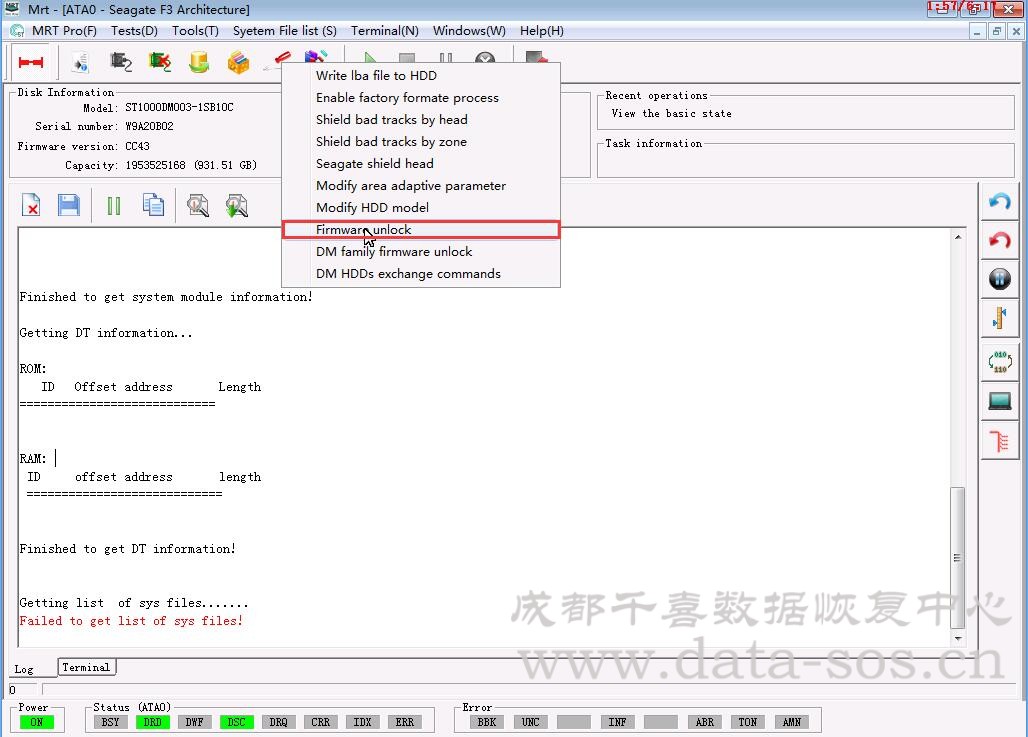Screen dimensions: 1028x737
Task: Choose DM family firmware unlock
Action: pyautogui.click(x=394, y=252)
